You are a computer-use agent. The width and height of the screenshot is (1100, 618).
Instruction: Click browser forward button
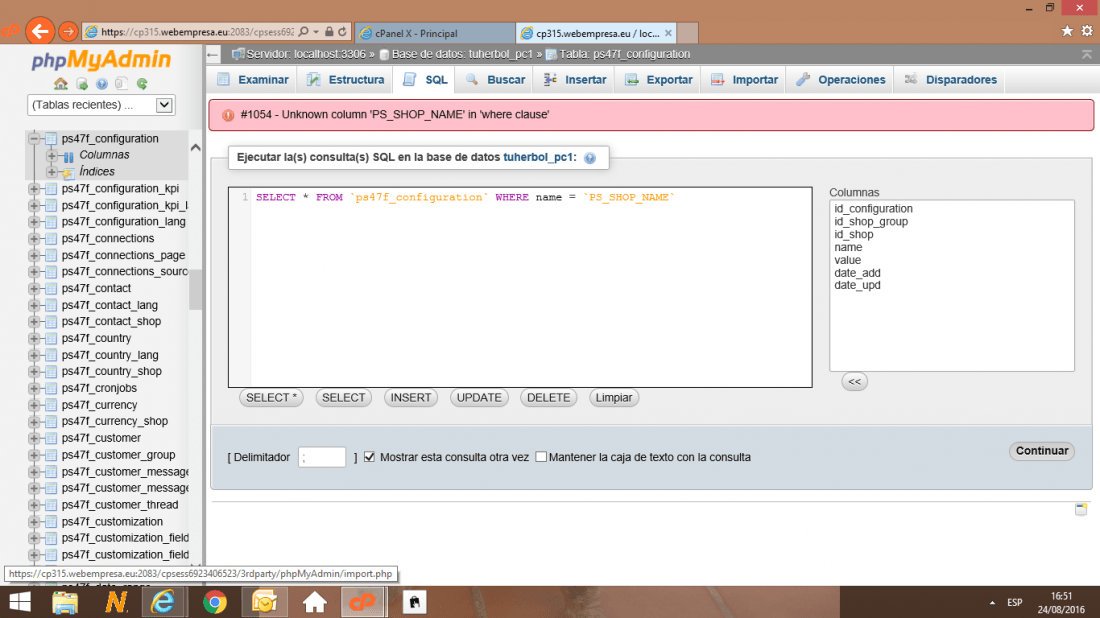[x=68, y=32]
